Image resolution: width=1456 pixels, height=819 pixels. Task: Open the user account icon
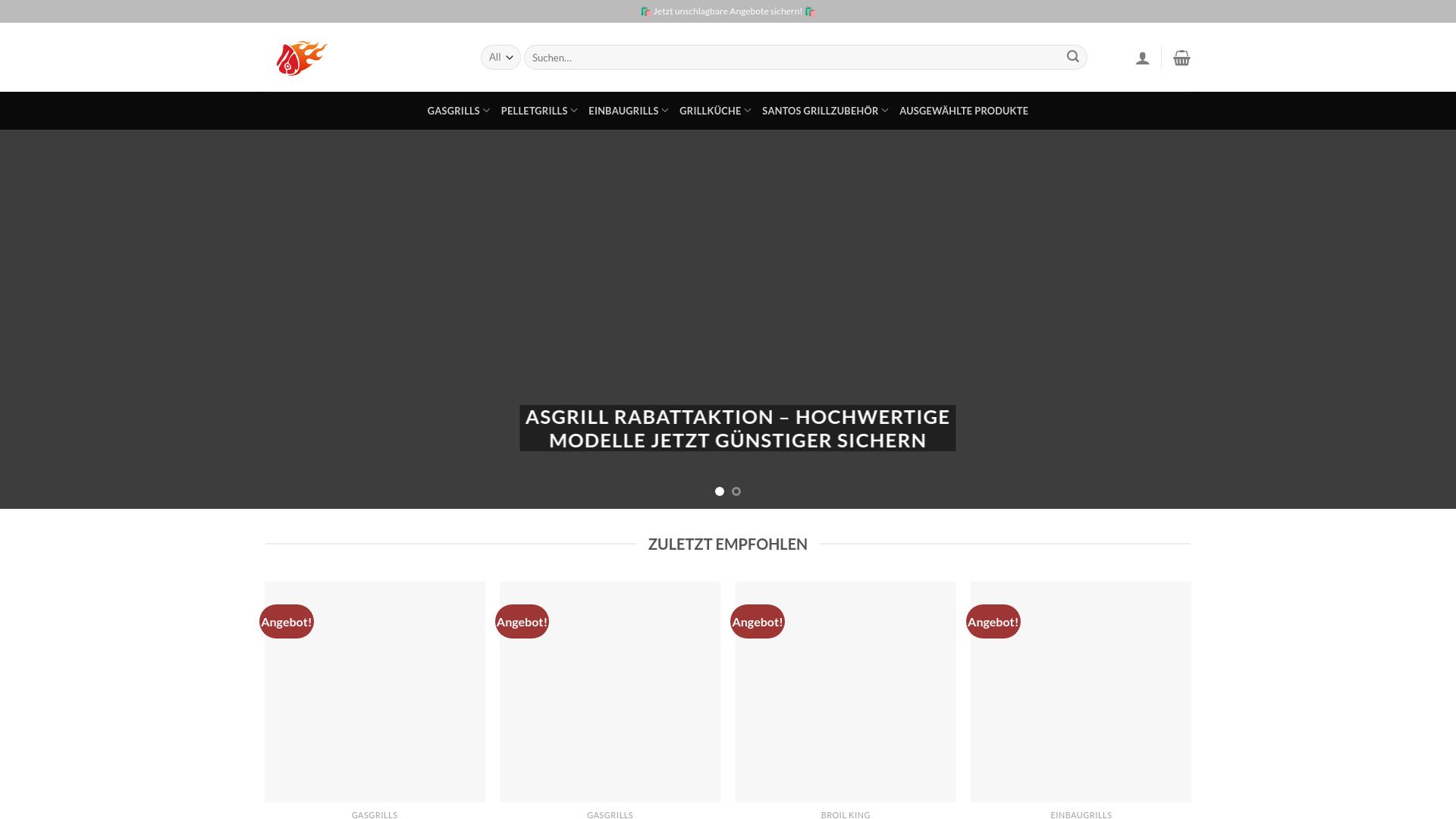[1142, 58]
